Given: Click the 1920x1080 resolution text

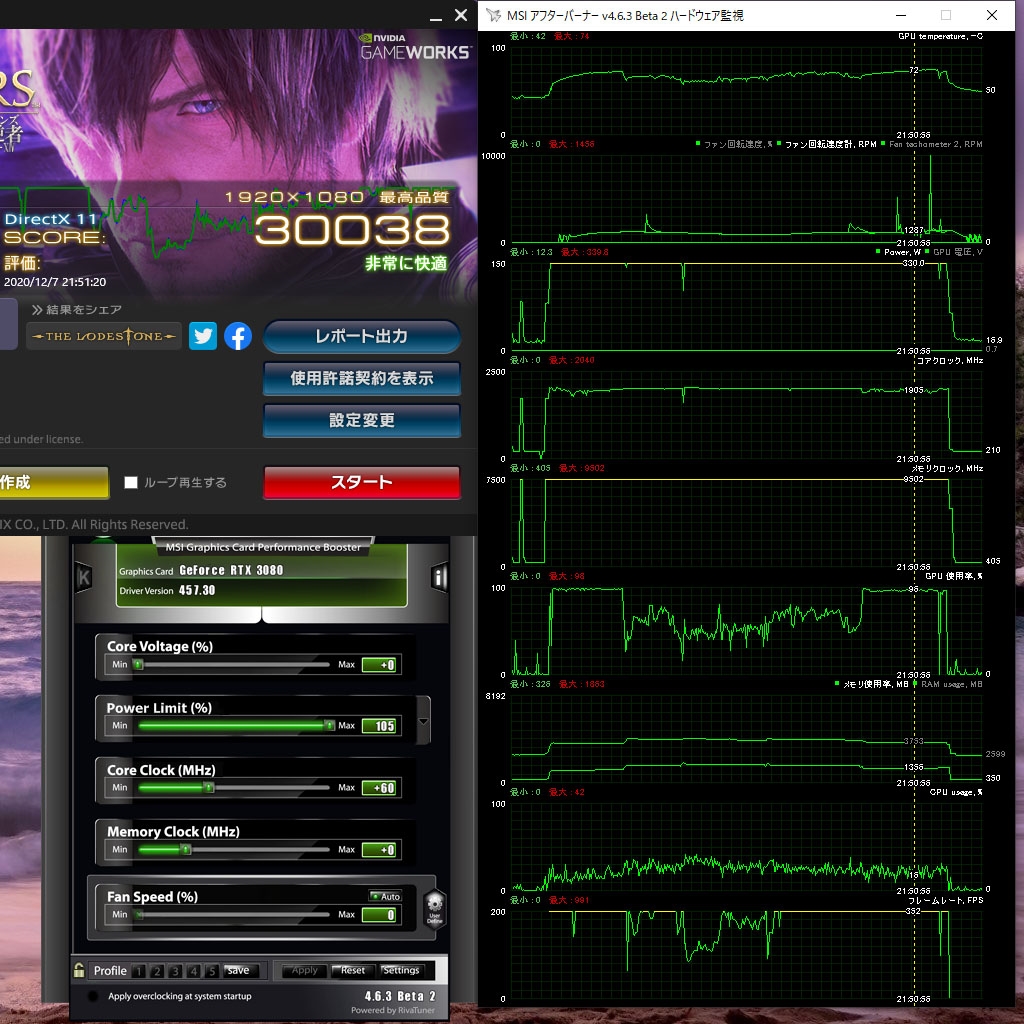Looking at the screenshot, I should tap(294, 197).
